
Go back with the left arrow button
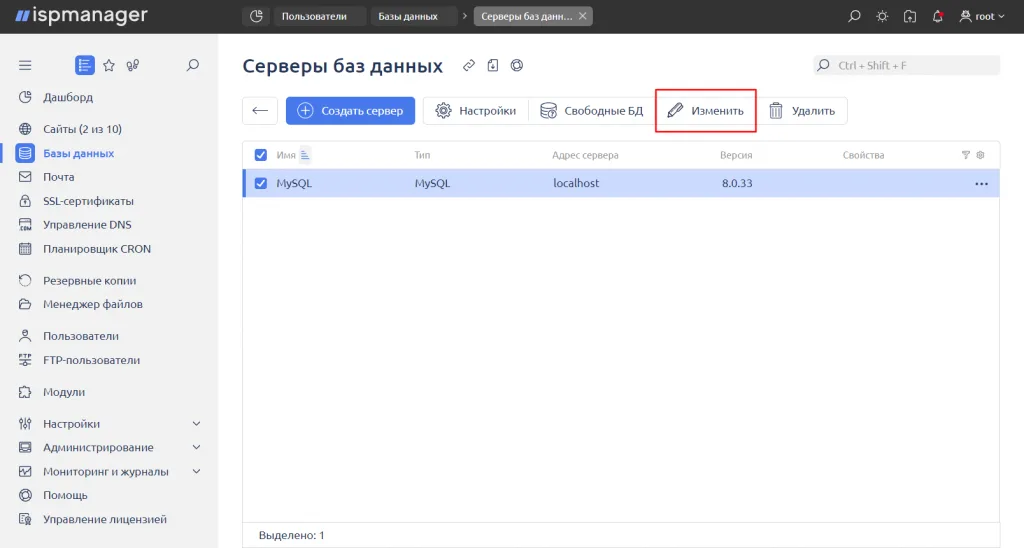(260, 111)
